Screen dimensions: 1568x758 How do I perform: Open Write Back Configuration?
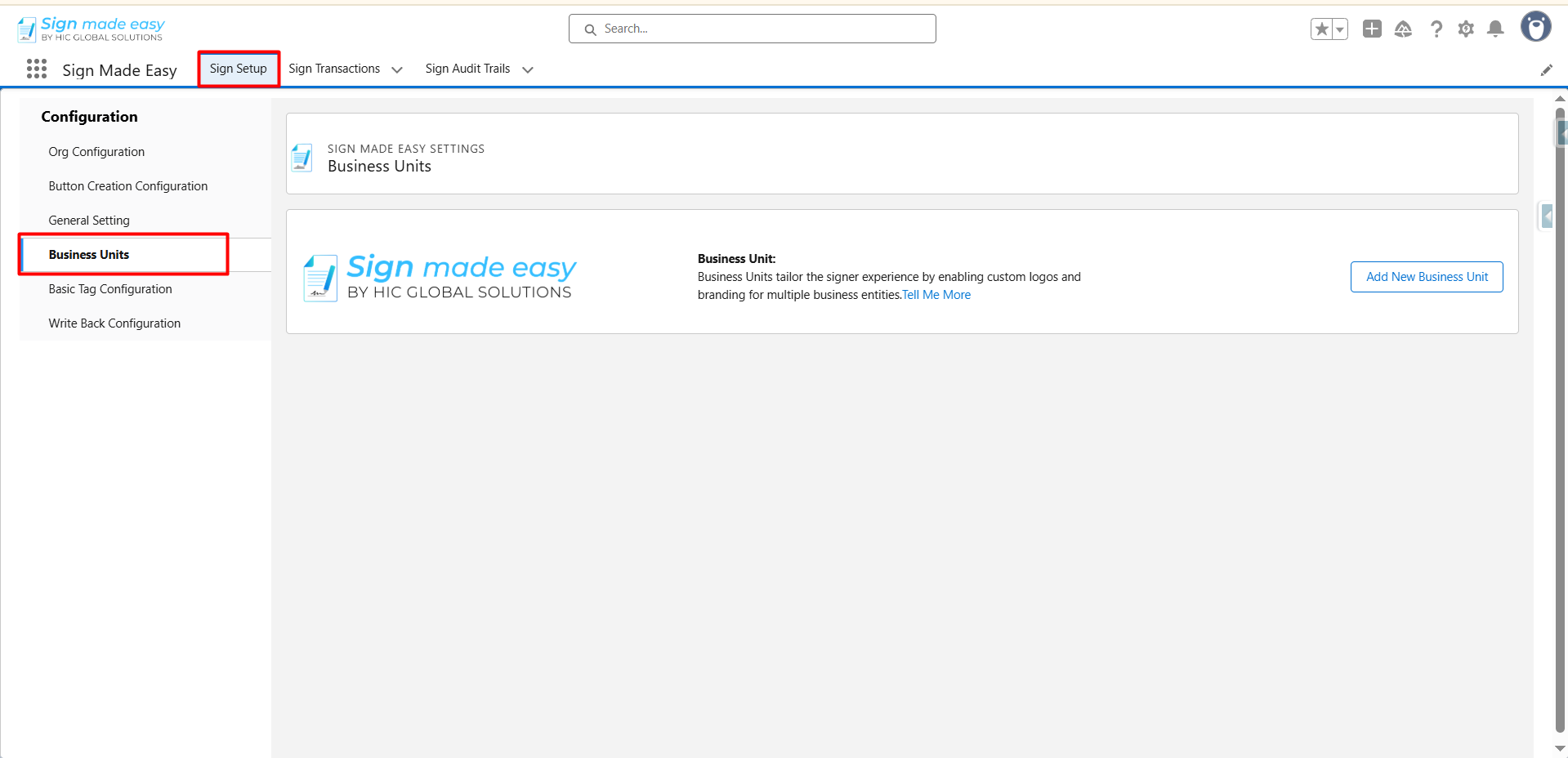tap(114, 323)
